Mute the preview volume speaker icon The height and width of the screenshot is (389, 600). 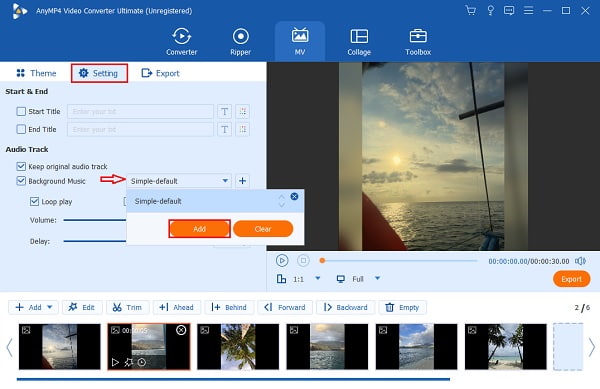point(580,261)
